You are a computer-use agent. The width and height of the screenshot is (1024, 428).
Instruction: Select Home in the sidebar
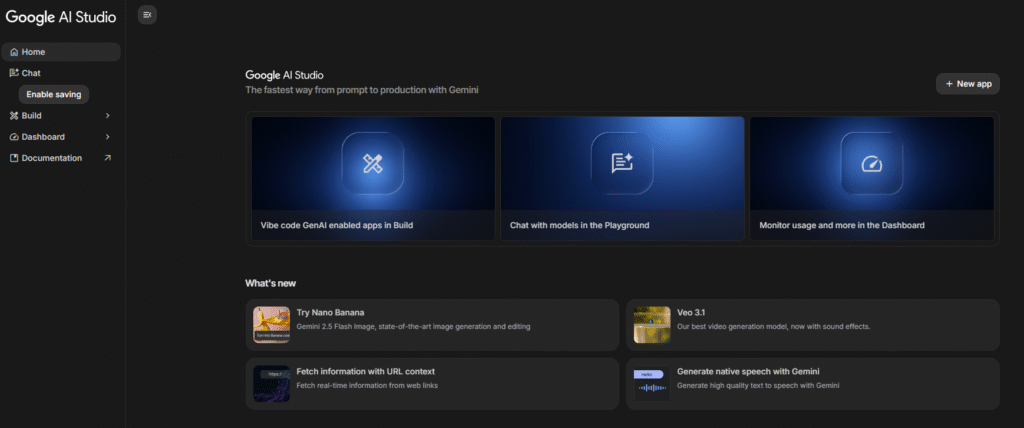(x=34, y=52)
